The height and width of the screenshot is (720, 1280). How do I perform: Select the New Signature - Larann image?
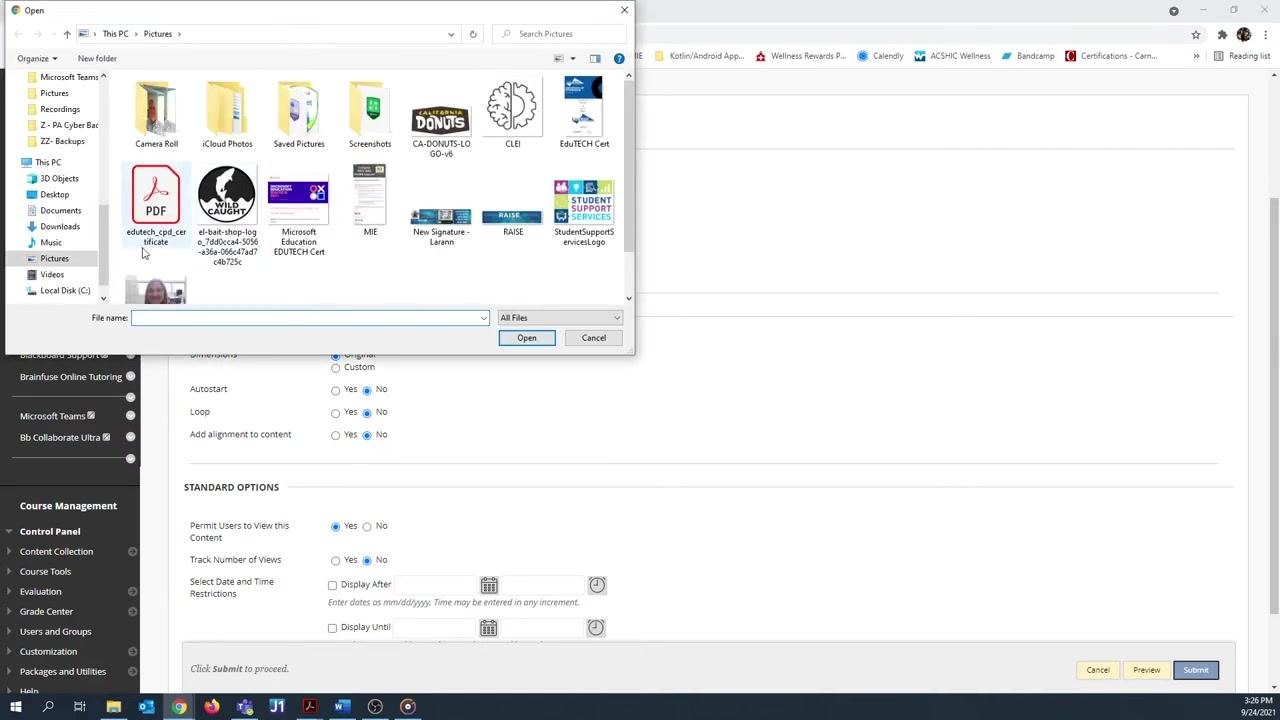441,227
